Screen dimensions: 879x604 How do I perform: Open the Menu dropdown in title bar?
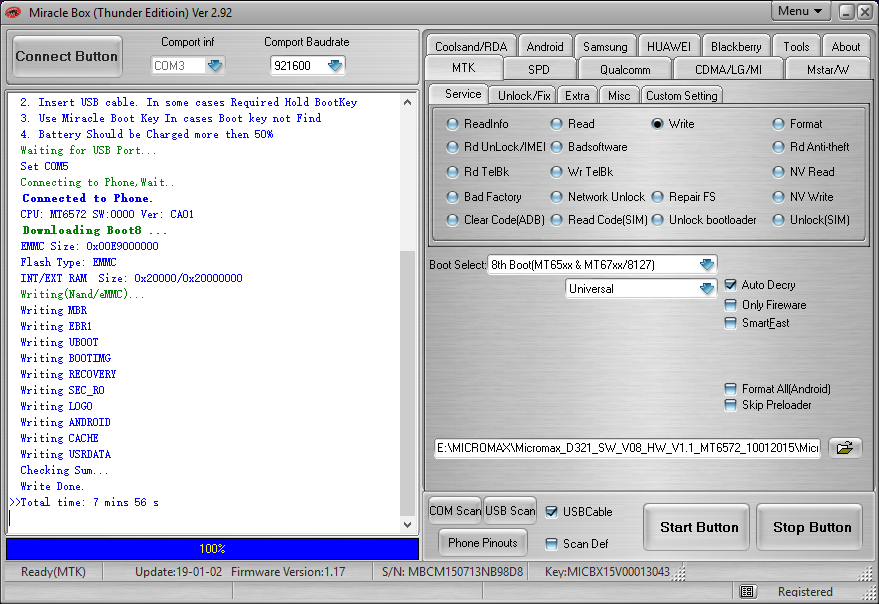[x=800, y=11]
